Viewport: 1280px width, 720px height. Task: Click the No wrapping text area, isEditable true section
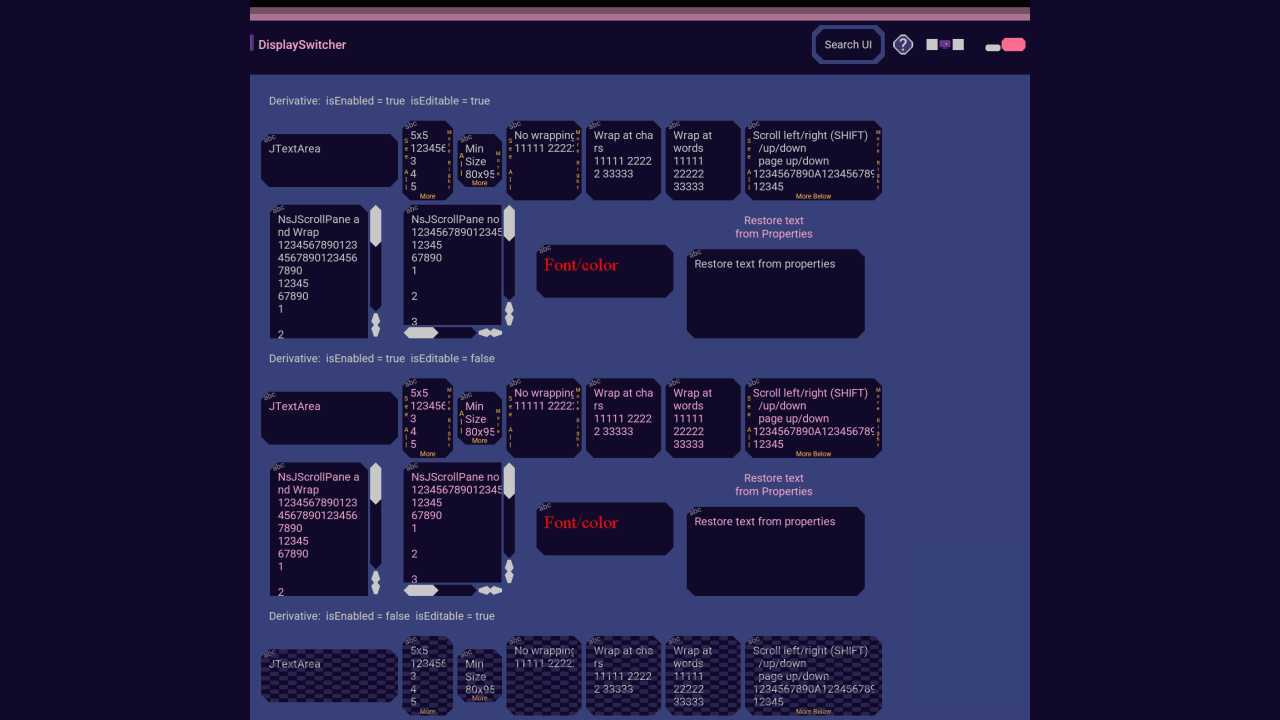544,161
